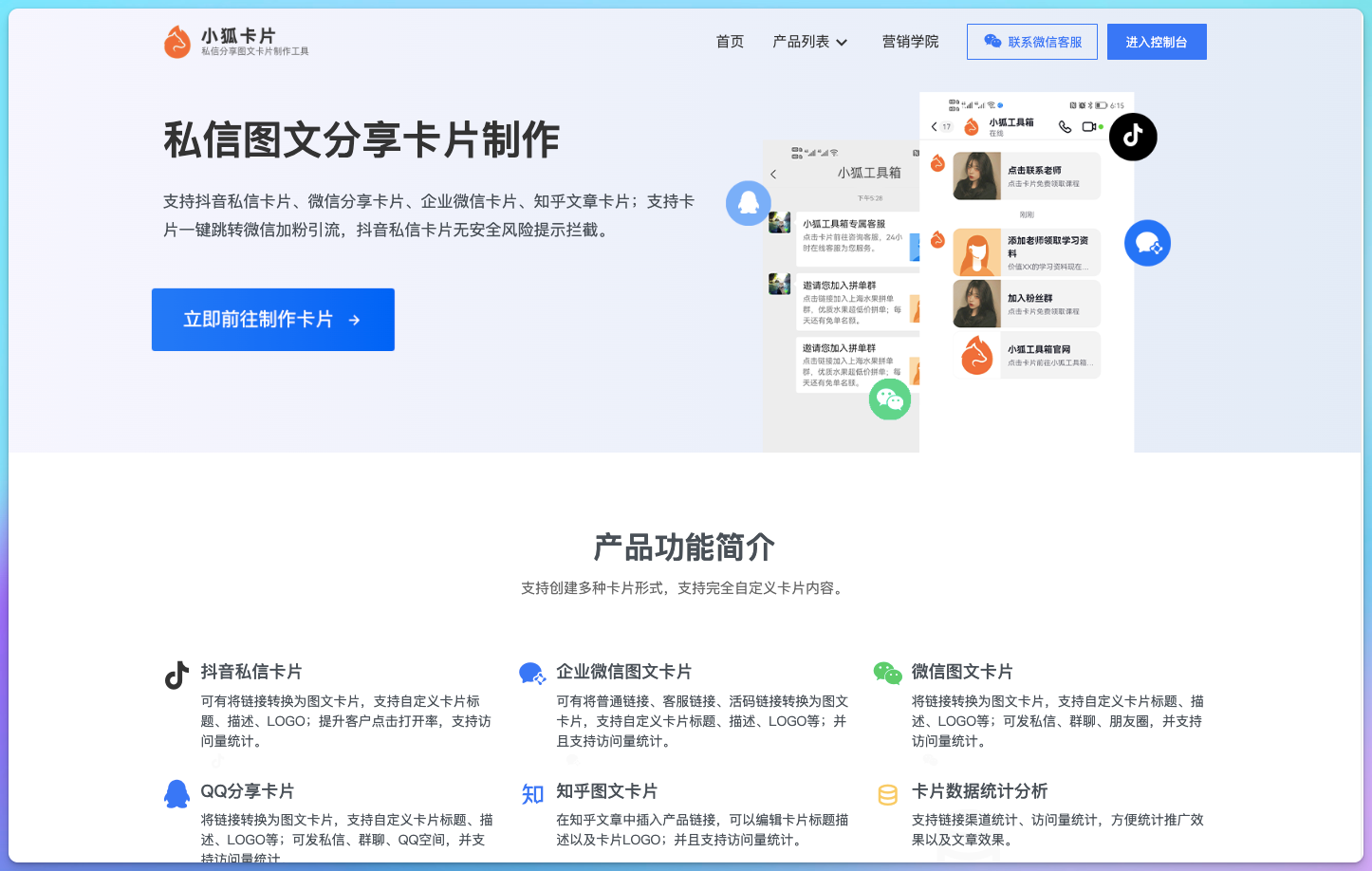Click fox avatar in 小狐工具箱 chat header

click(971, 127)
